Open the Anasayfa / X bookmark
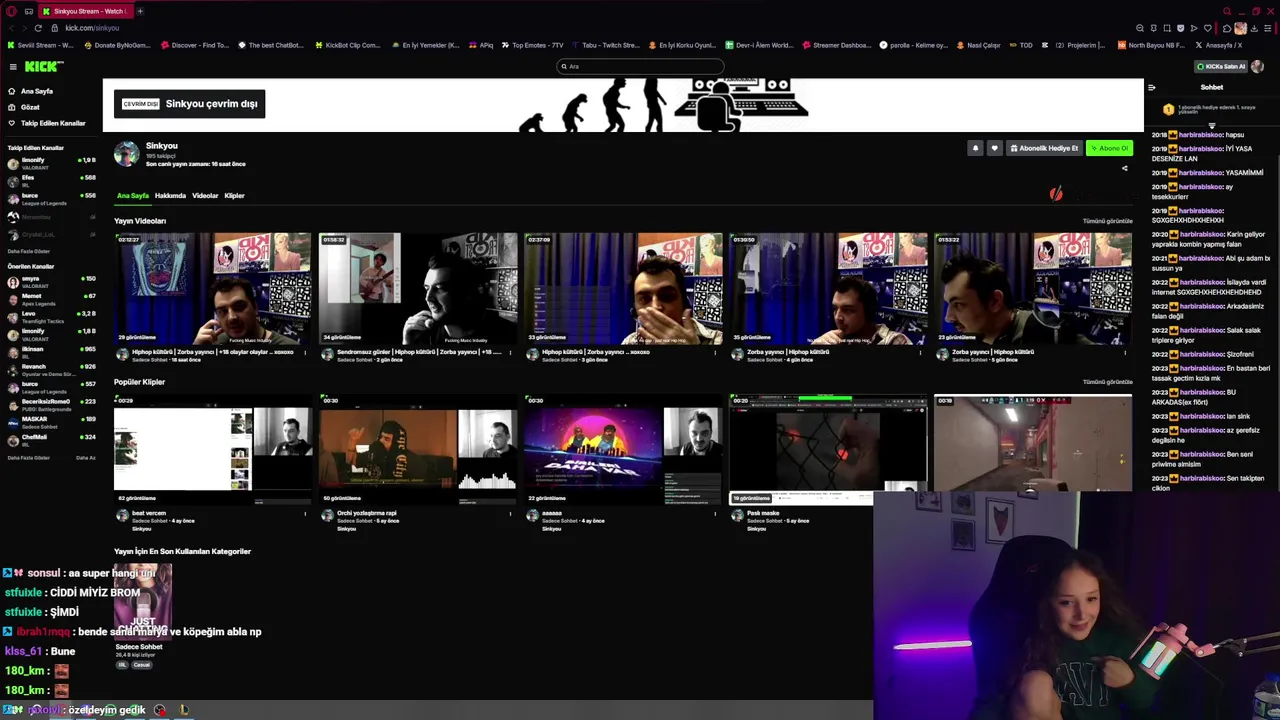 (x=1218, y=45)
